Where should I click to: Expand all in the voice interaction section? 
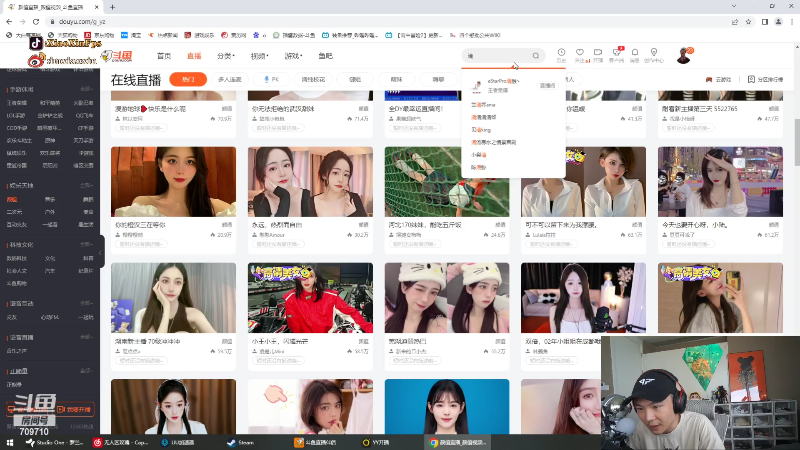point(86,303)
